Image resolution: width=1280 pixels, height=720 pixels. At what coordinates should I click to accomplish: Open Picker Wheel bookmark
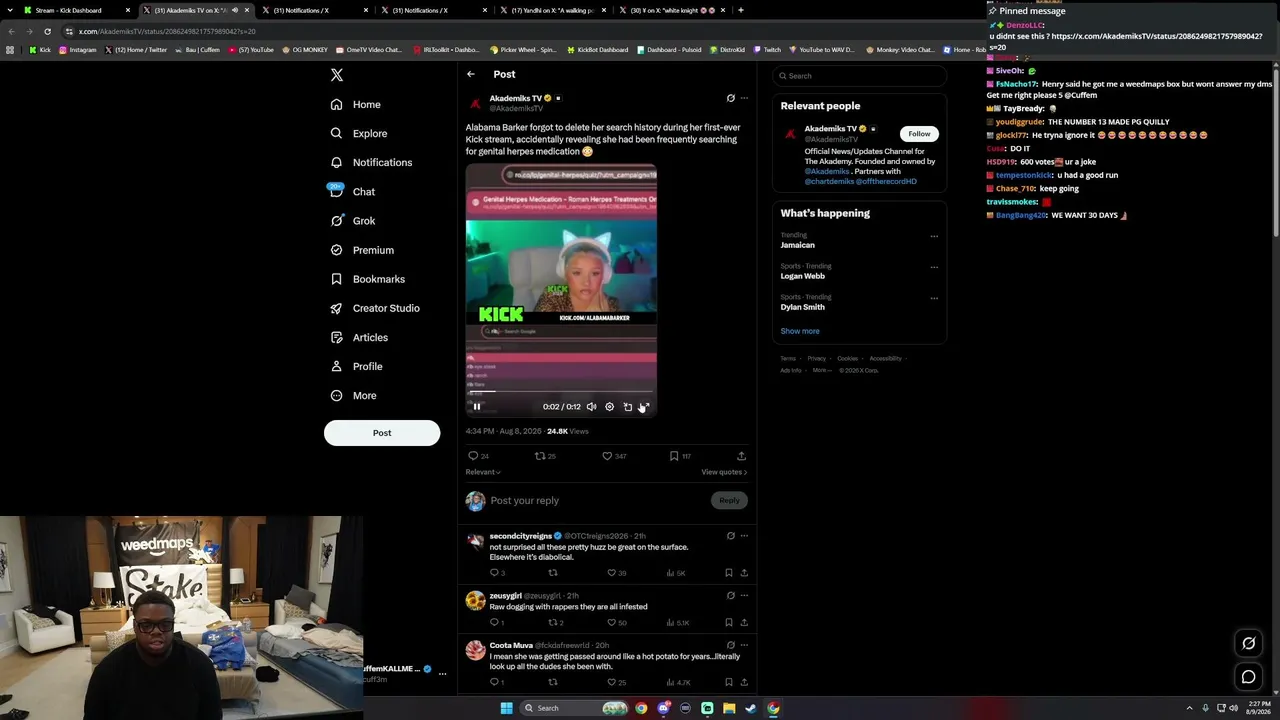click(523, 50)
